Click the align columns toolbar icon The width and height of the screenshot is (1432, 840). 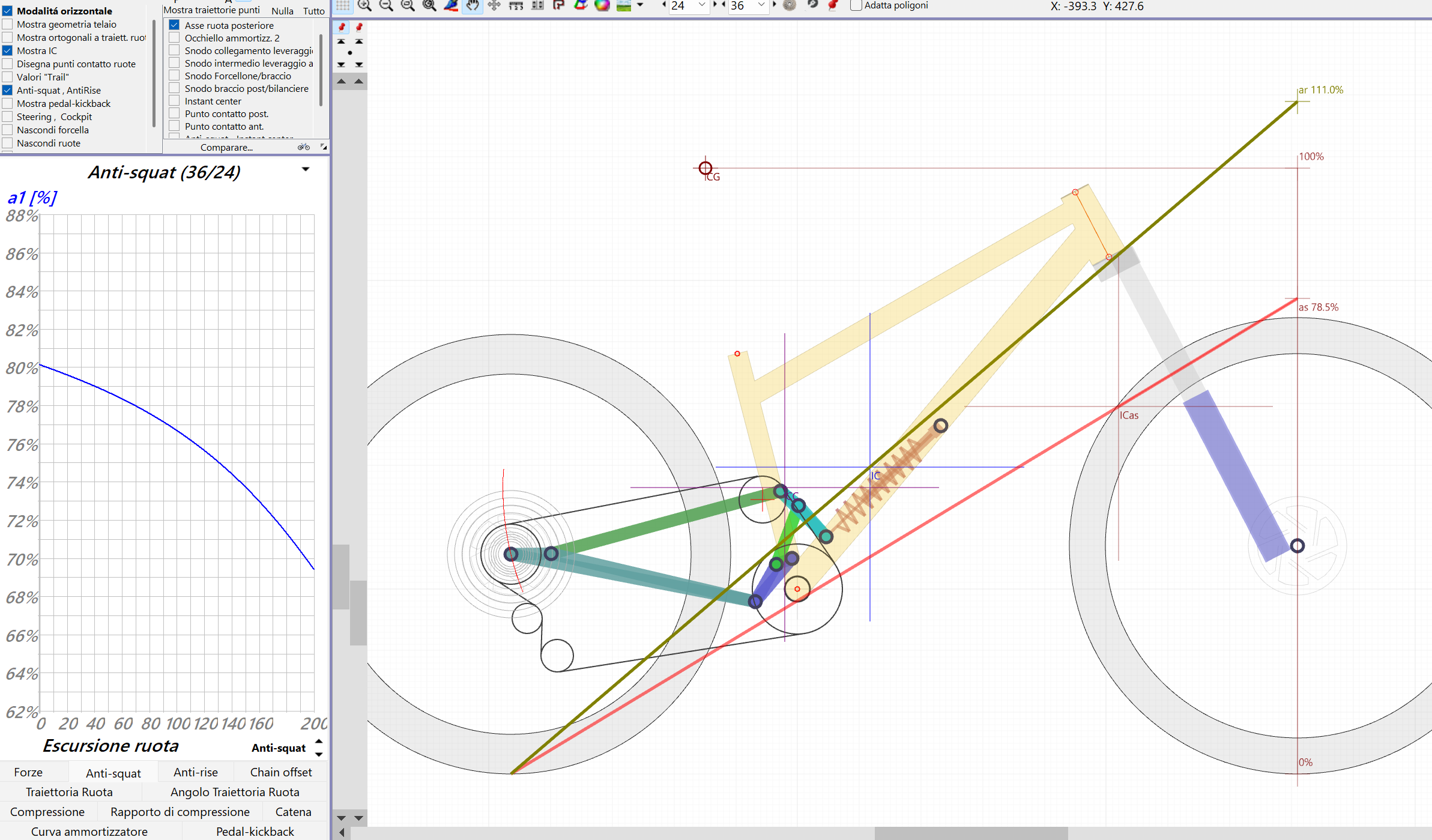pos(537,5)
